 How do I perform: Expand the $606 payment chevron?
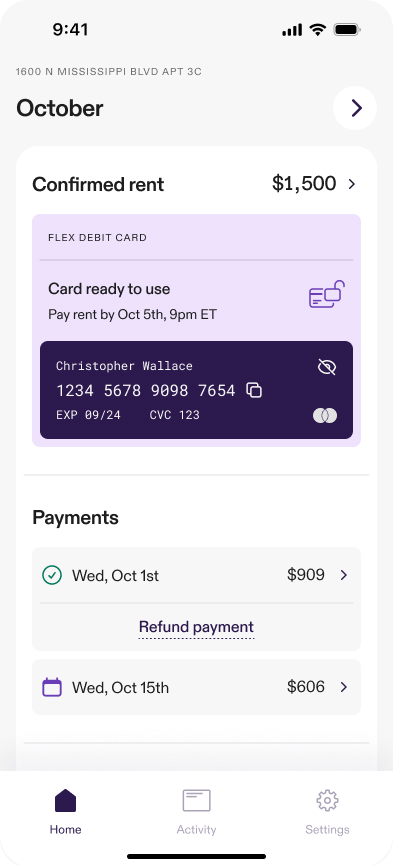(x=344, y=687)
